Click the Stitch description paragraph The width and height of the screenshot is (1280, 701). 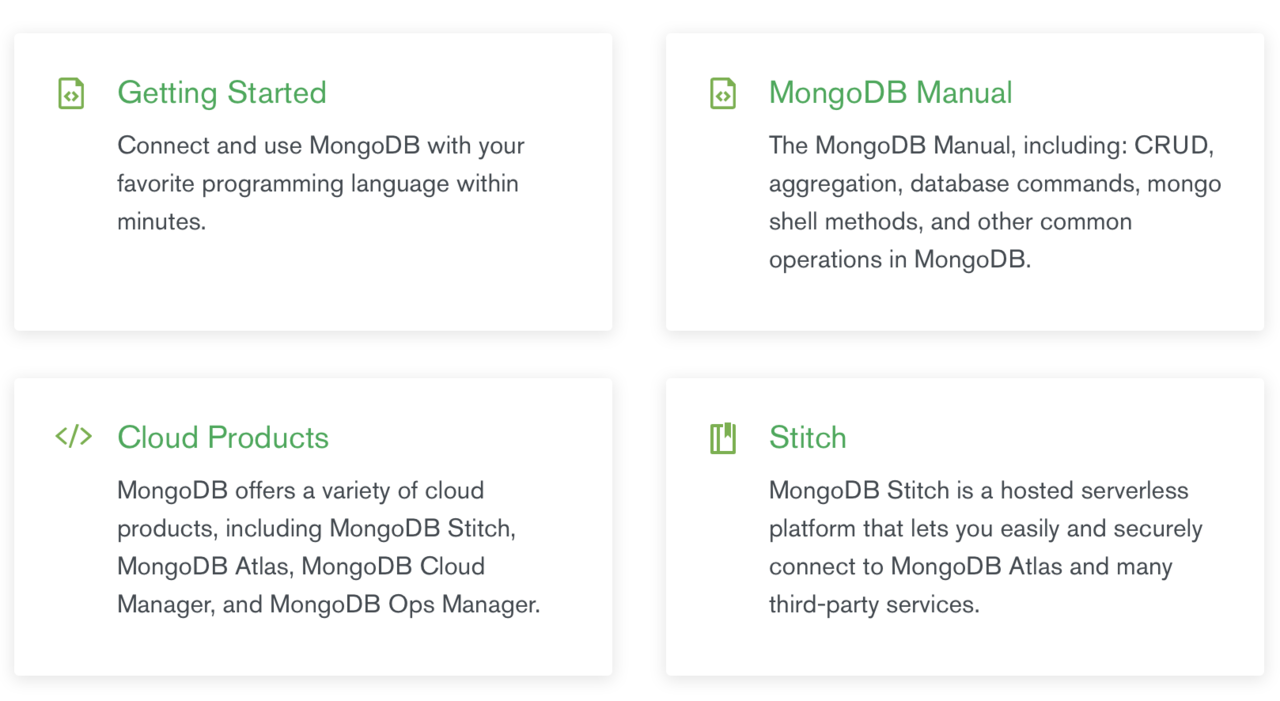pos(985,548)
